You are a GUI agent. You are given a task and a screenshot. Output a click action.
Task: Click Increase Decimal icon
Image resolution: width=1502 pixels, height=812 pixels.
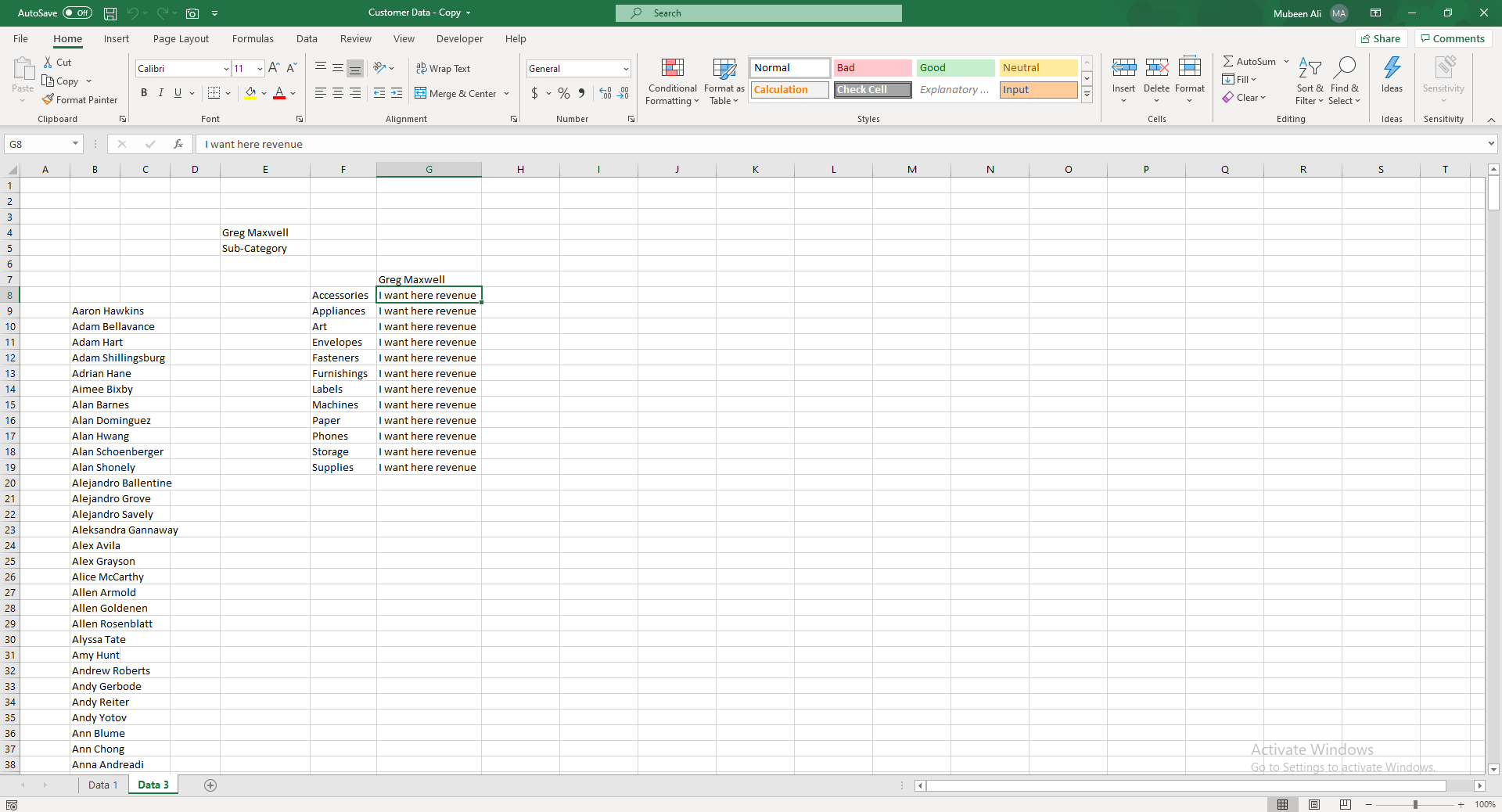point(605,93)
